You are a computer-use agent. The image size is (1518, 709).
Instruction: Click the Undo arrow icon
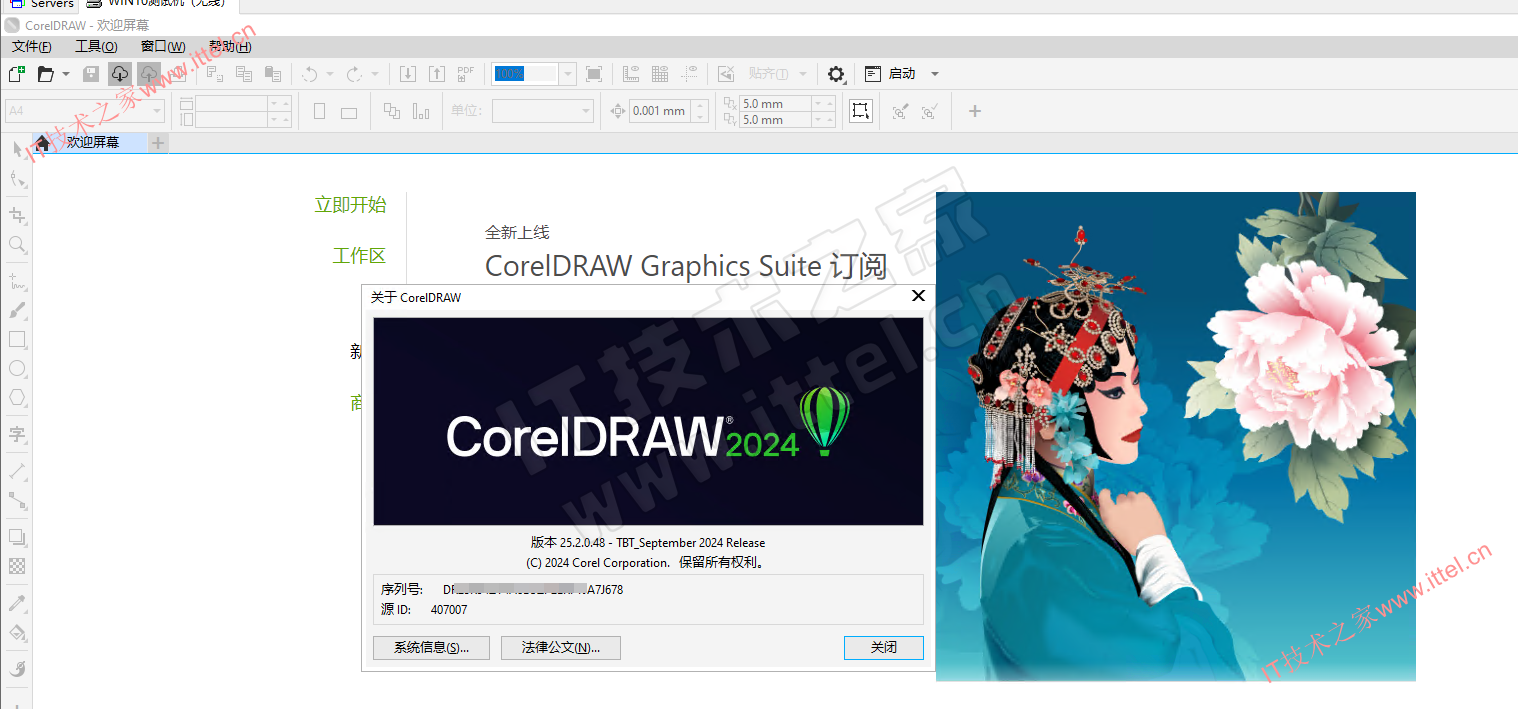(310, 74)
